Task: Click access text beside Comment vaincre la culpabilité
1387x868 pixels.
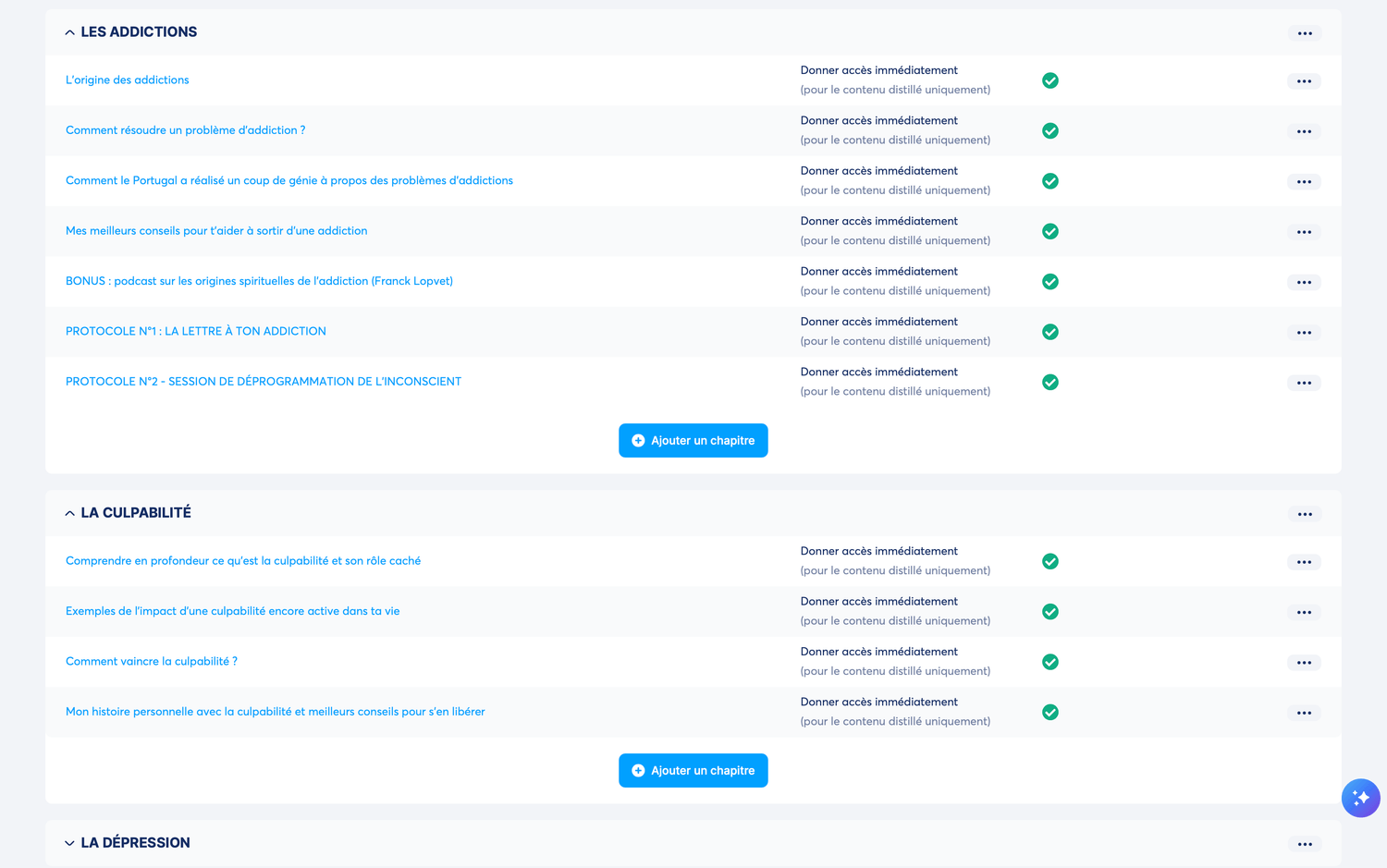Action: [895, 662]
